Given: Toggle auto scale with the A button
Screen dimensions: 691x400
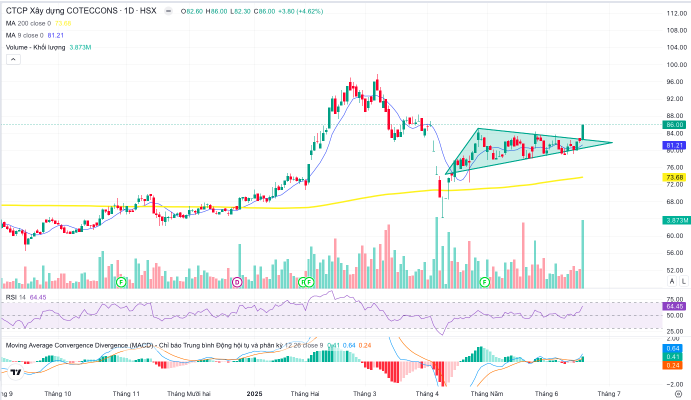Looking at the screenshot, I should (x=672, y=281).
